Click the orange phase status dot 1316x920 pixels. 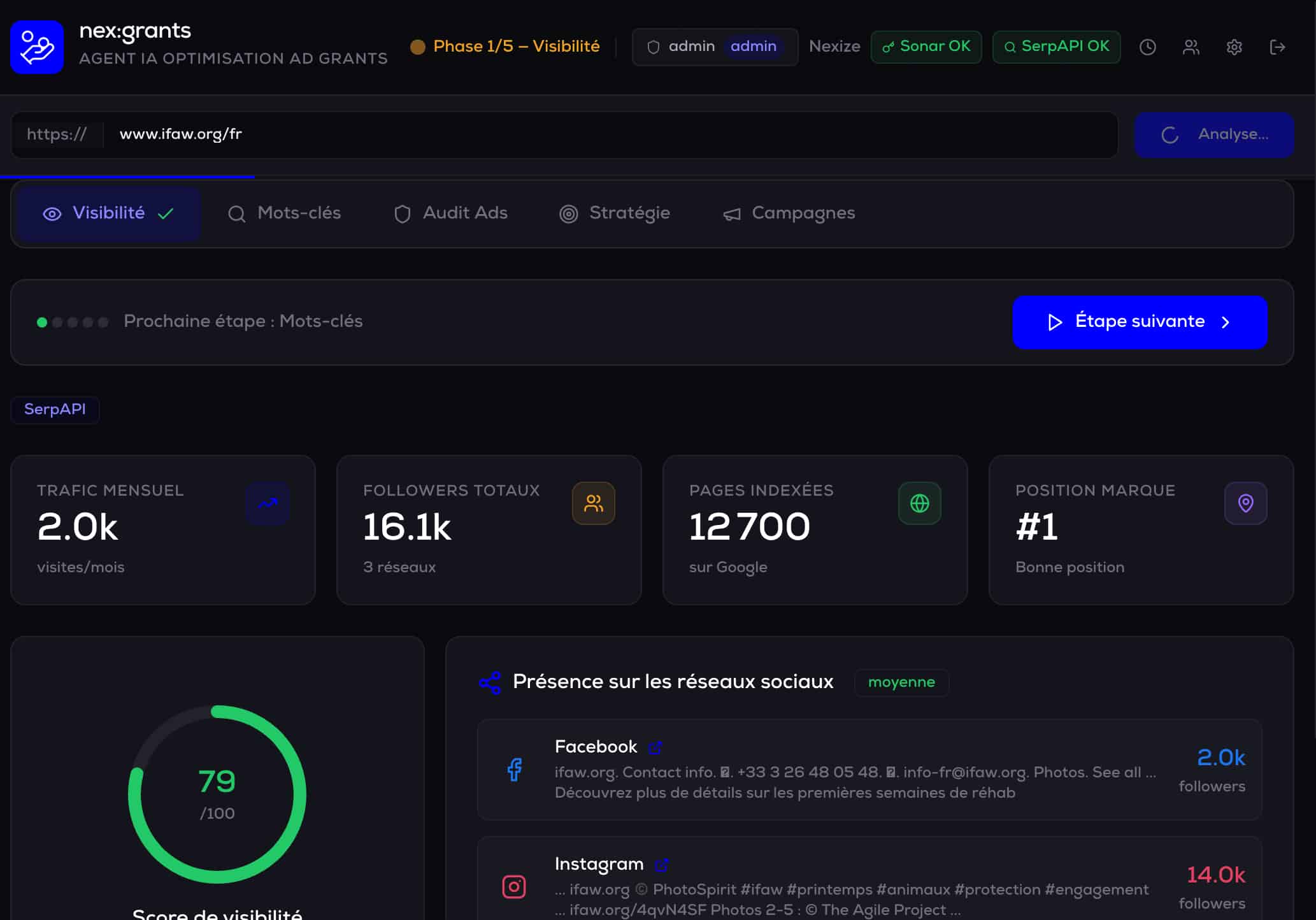pos(418,47)
